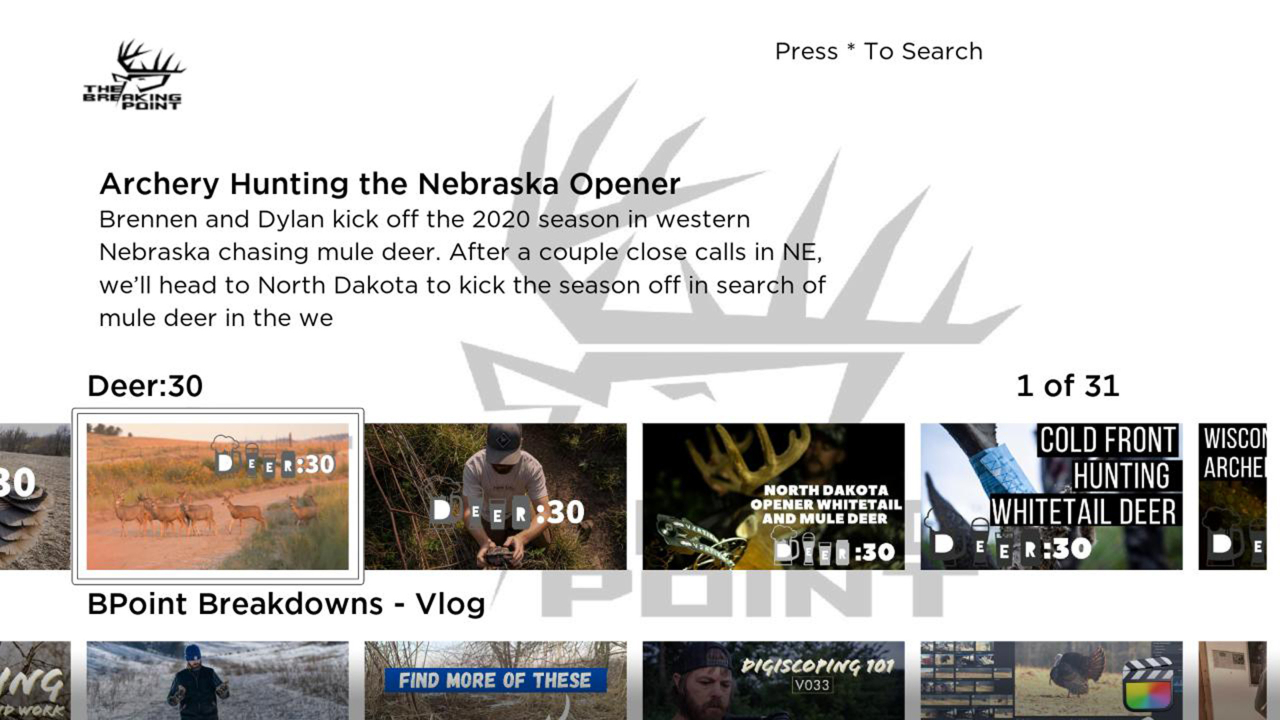Screen dimensions: 1280x720
Task: Click the 1 of 31 item counter
Action: coord(1067,386)
